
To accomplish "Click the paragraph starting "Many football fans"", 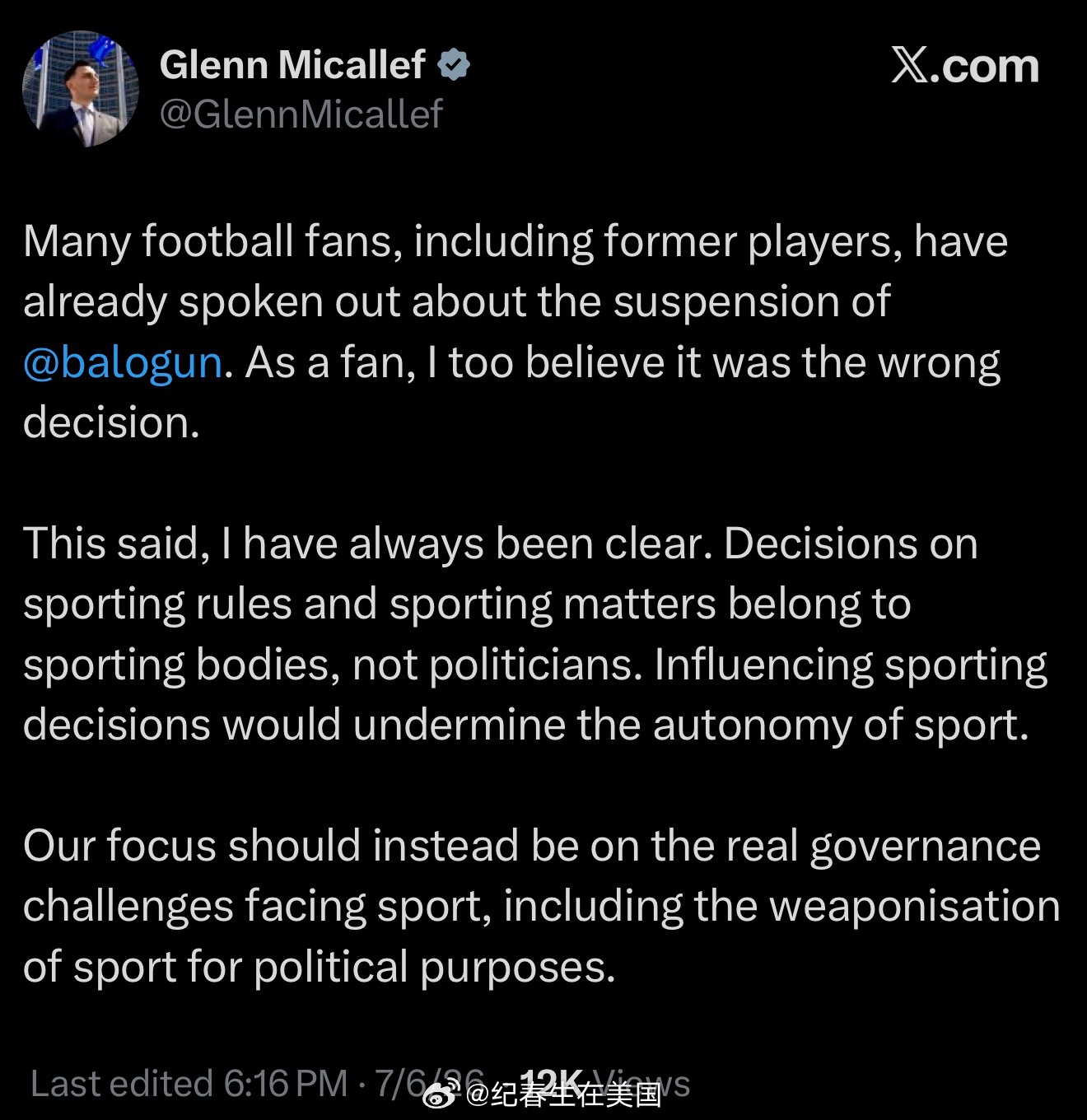I will [516, 332].
